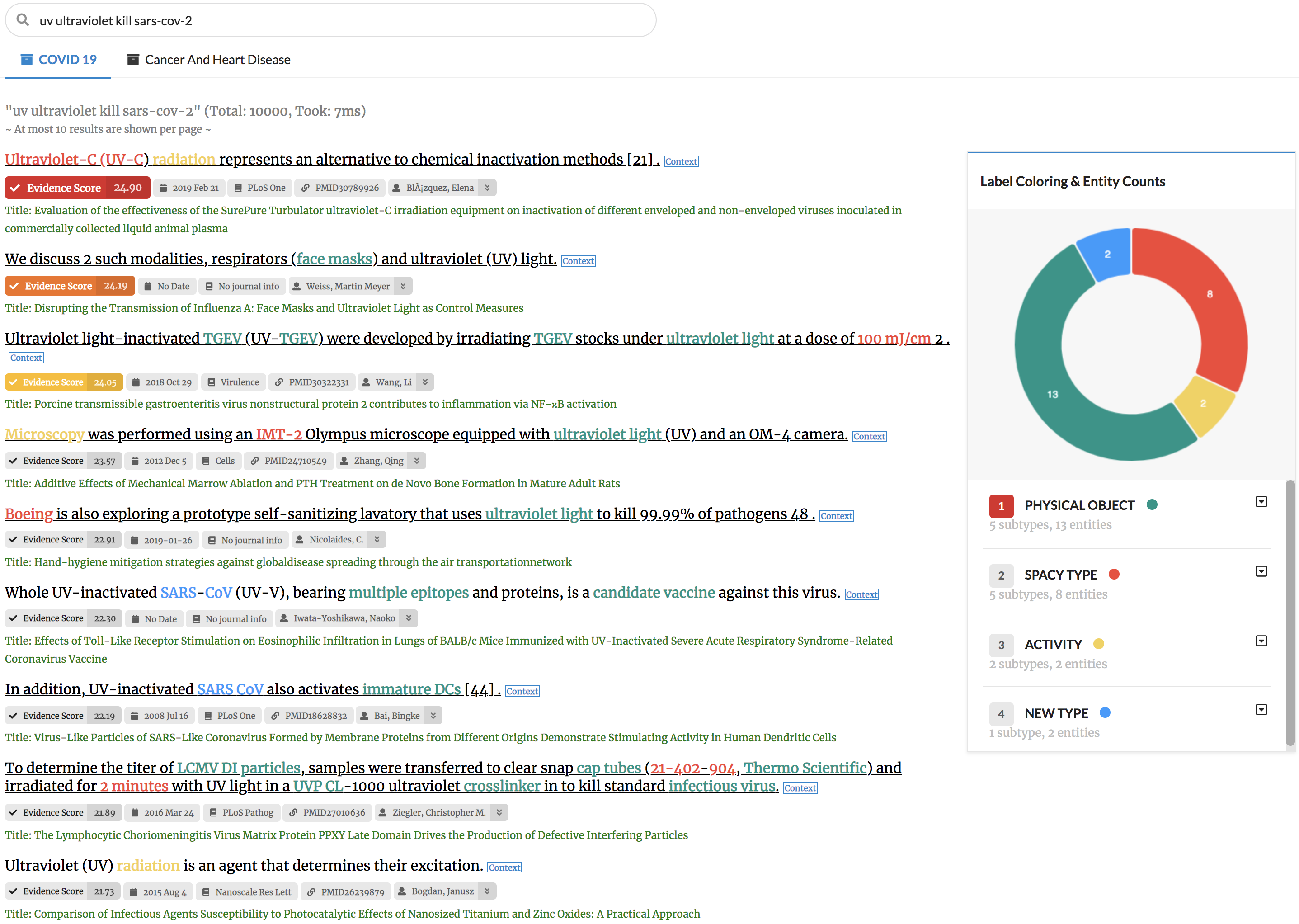This screenshot has width=1299, height=924.
Task: Click the calendar icon beside 2019 Feb 21
Action: (x=163, y=189)
